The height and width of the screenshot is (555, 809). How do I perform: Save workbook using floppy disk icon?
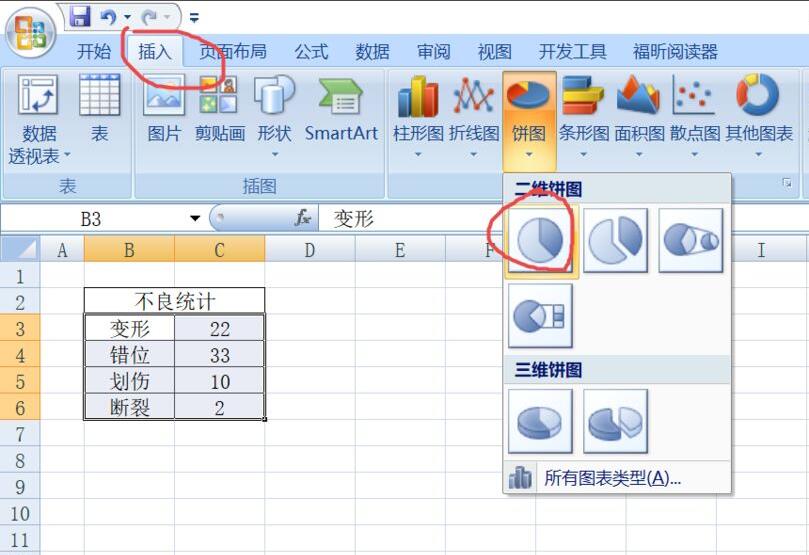[80, 17]
